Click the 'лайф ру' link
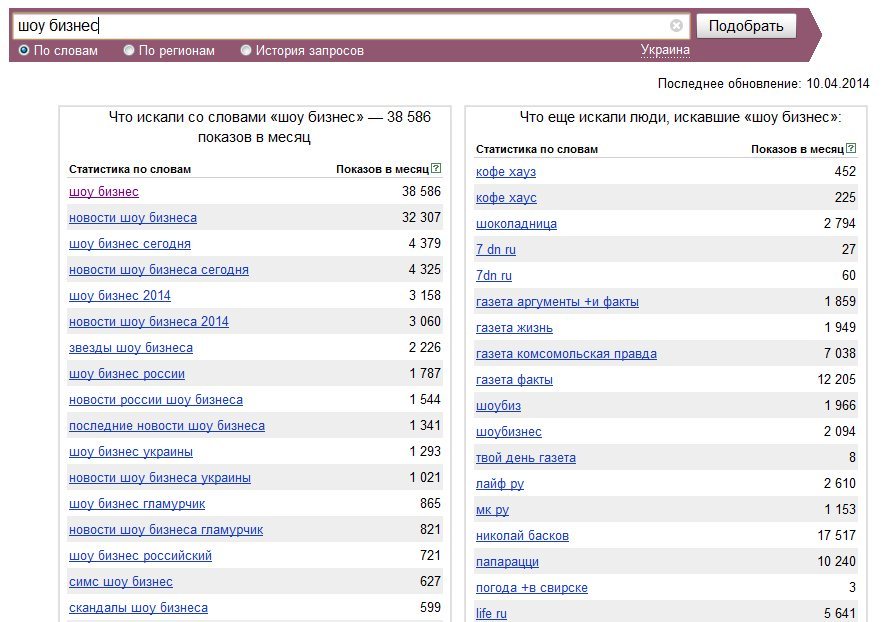 499,484
